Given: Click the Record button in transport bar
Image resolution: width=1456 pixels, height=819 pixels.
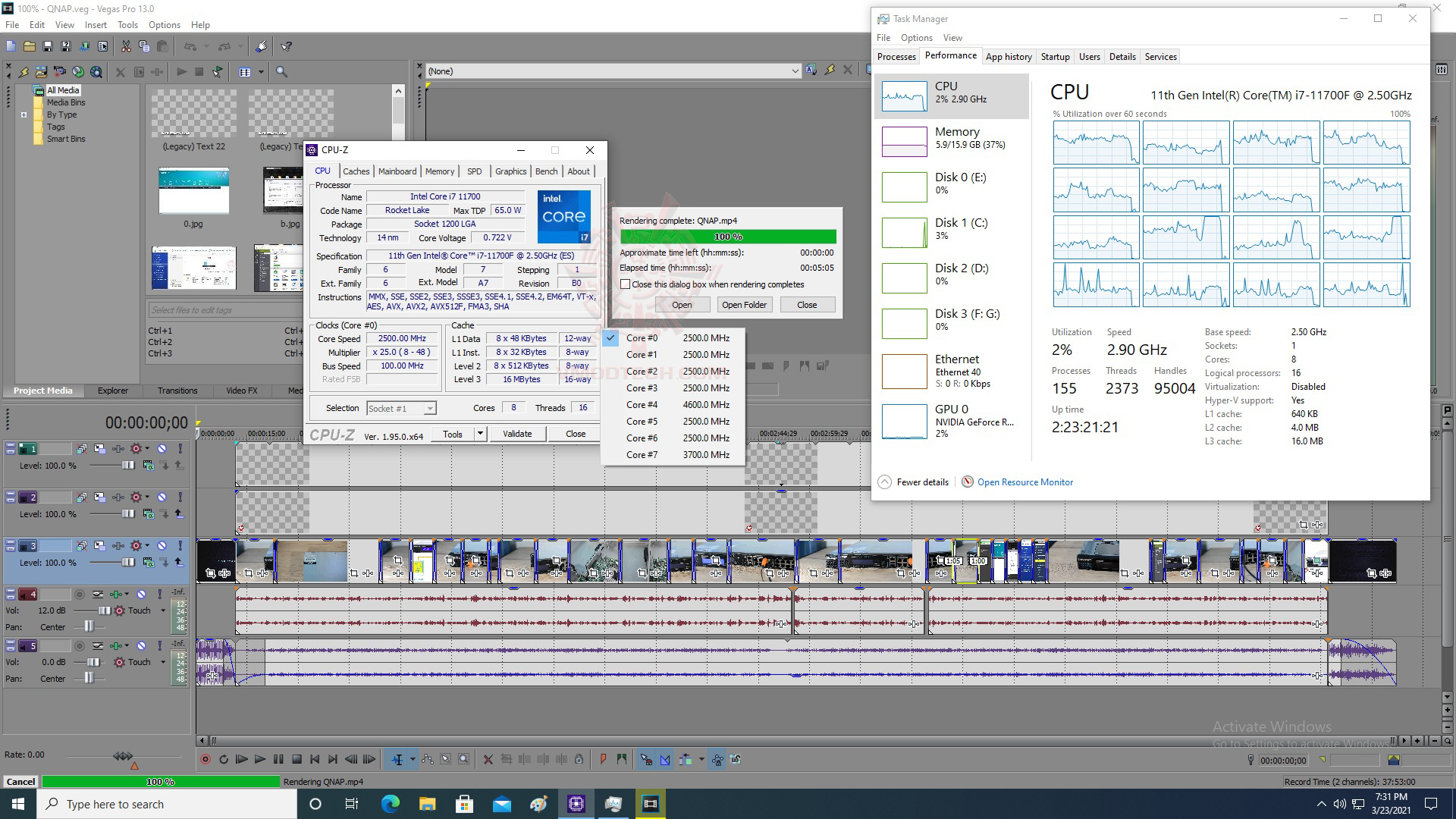Looking at the screenshot, I should (x=205, y=759).
